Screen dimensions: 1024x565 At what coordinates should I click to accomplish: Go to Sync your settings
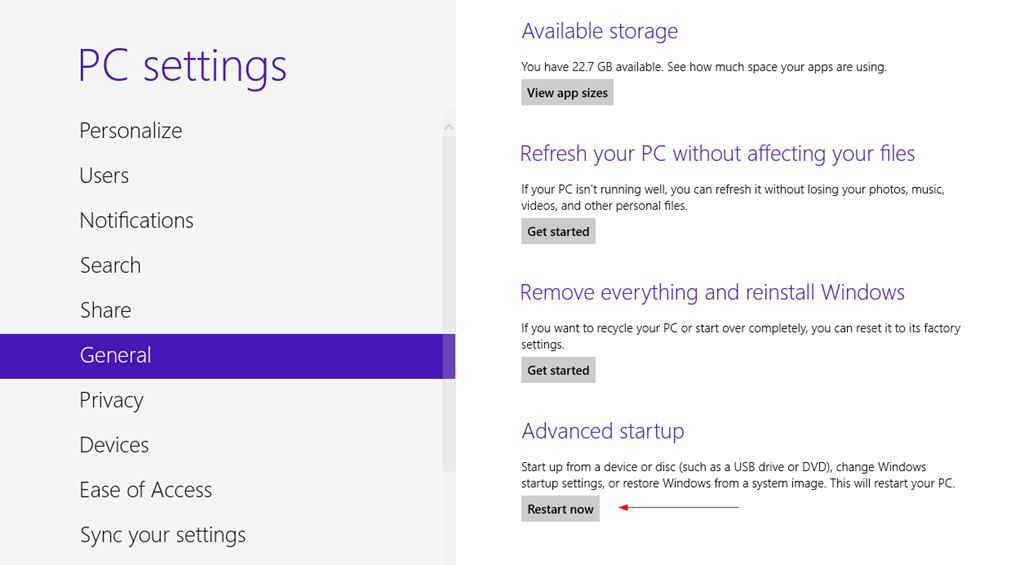pyautogui.click(x=163, y=536)
